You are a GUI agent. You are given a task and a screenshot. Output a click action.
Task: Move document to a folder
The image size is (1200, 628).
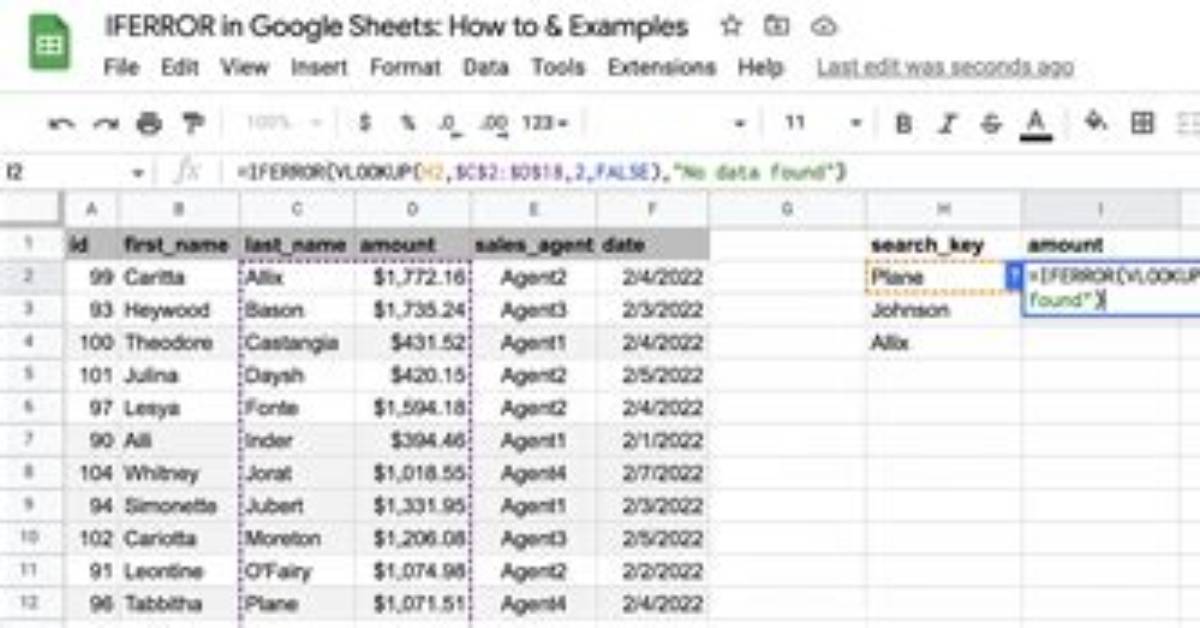click(776, 27)
